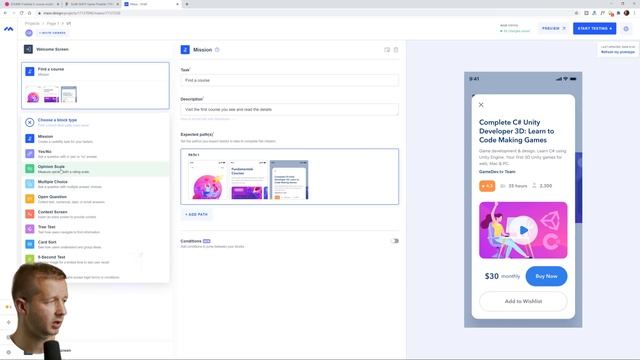The image size is (640, 360).
Task: Select the Mission block type
Action: 95,139
